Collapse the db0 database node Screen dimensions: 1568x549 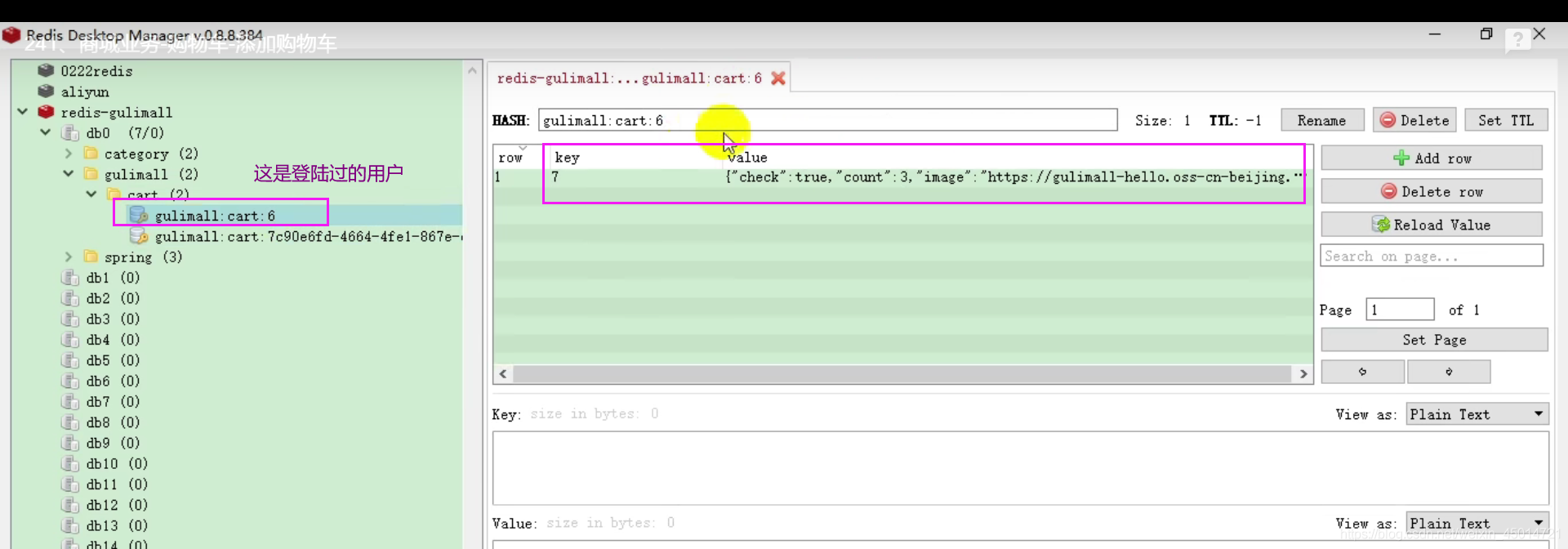45,132
